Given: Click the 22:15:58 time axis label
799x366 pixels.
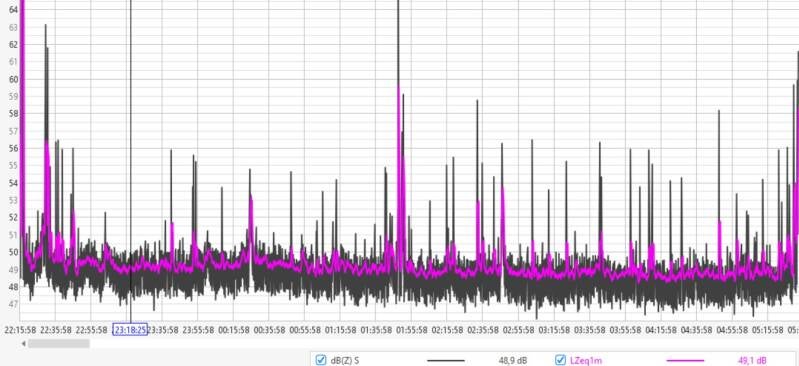Looking at the screenshot, I should tap(20, 330).
